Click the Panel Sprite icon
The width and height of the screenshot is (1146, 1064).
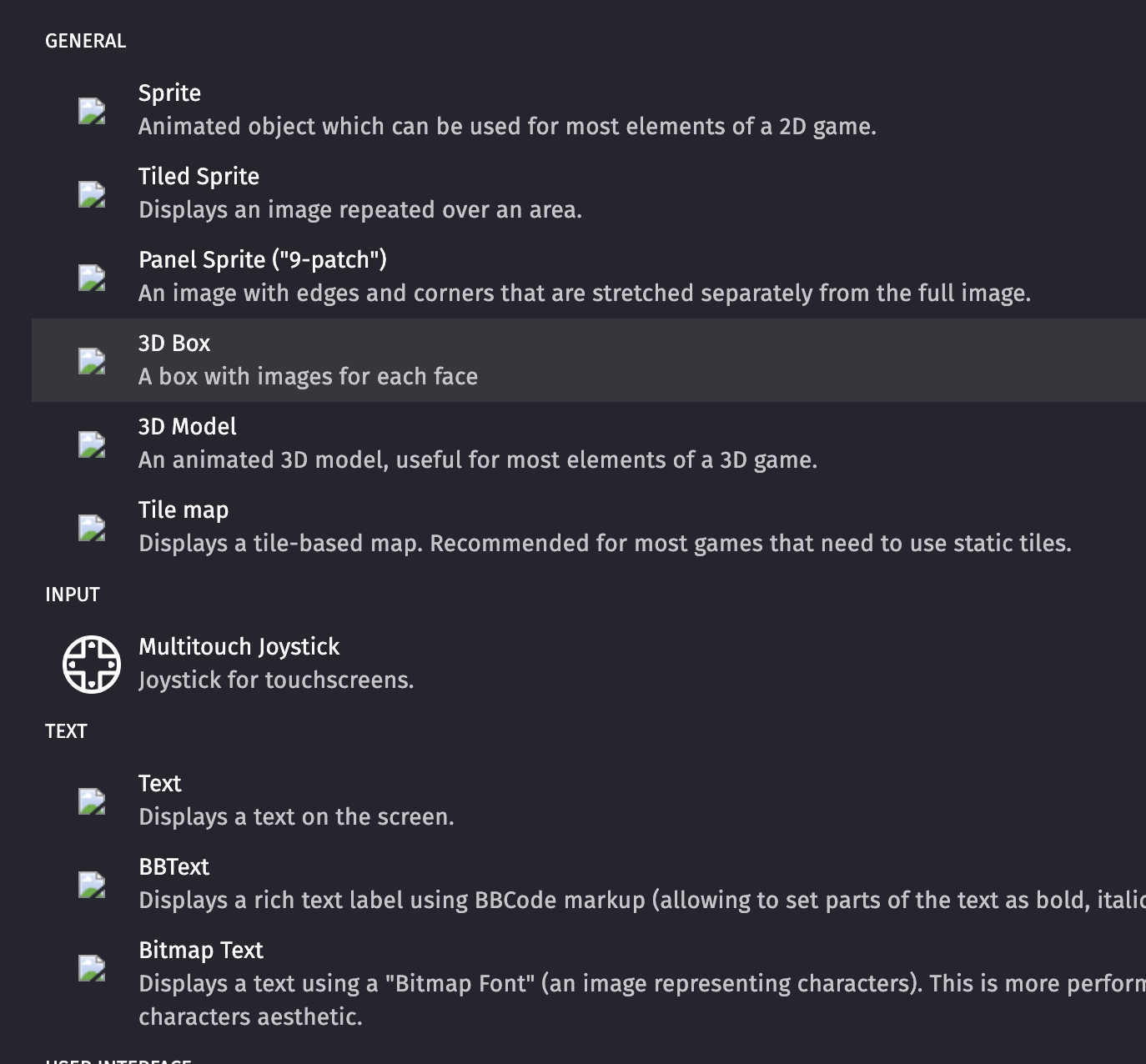[92, 278]
